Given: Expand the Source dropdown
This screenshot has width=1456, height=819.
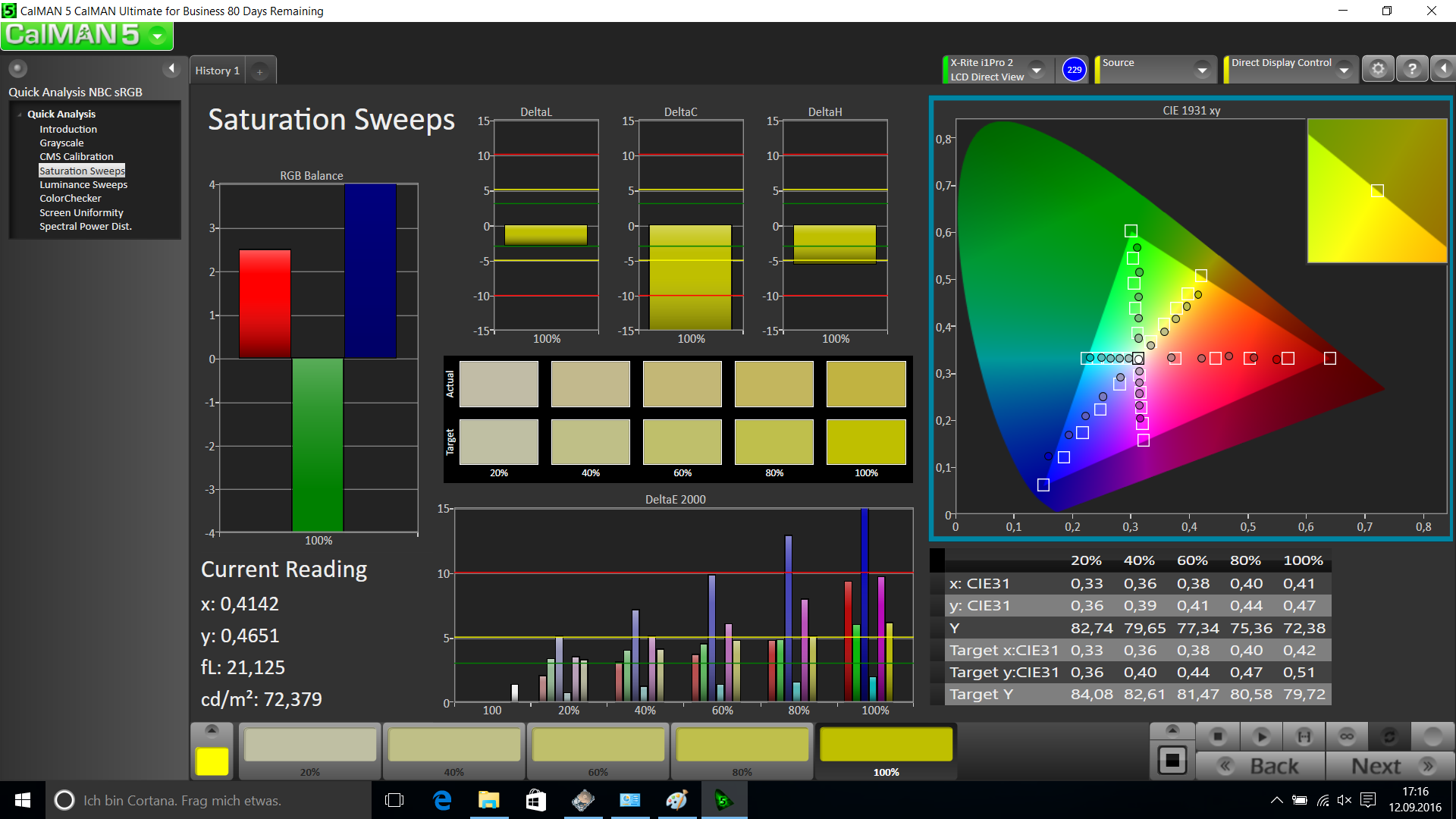Looking at the screenshot, I should [1202, 70].
